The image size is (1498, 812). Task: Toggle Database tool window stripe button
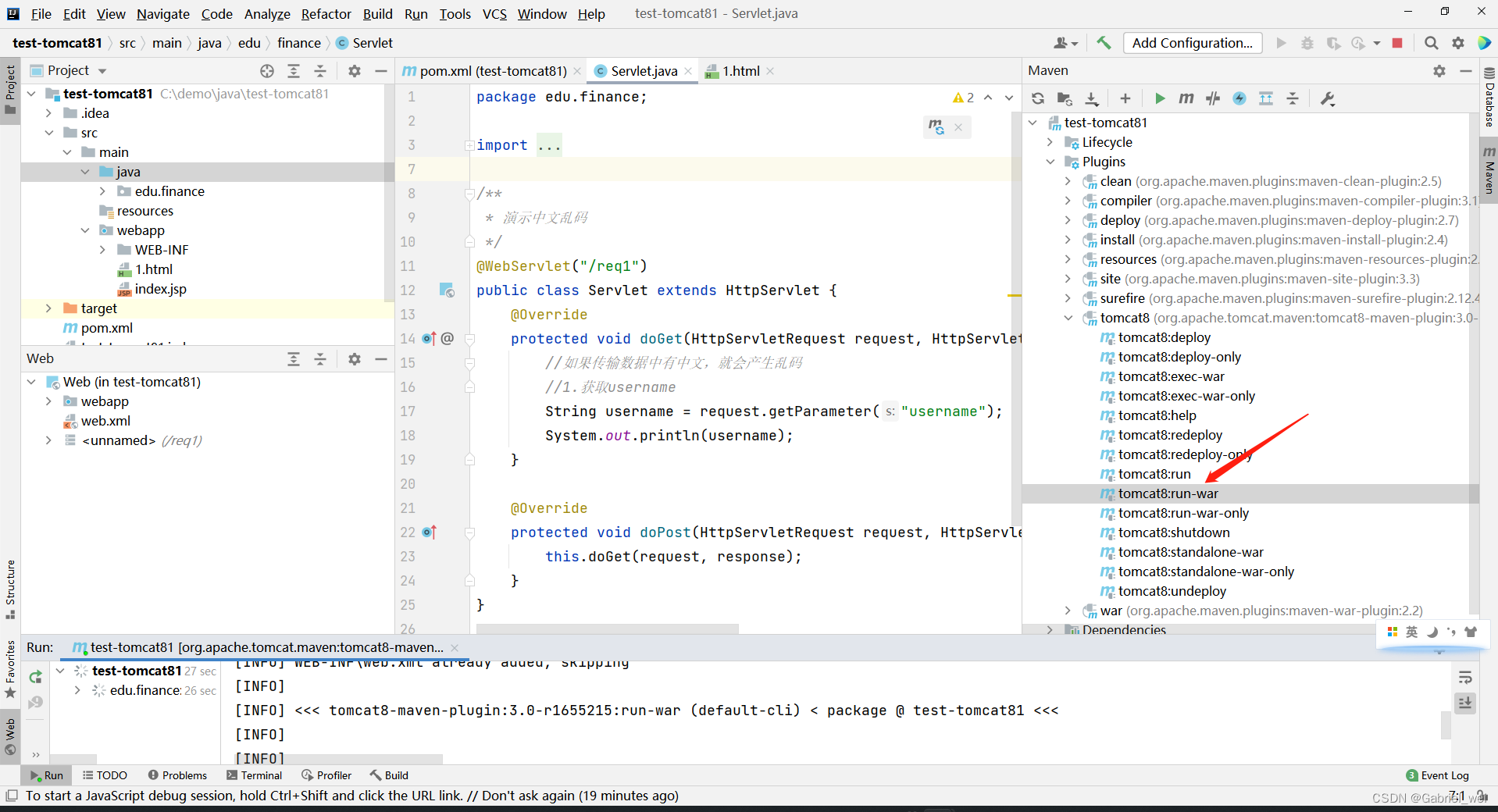pos(1489,98)
